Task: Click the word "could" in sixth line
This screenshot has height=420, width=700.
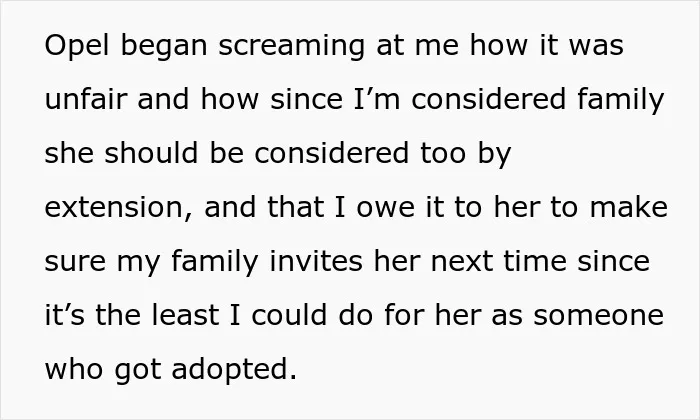Action: (289, 315)
